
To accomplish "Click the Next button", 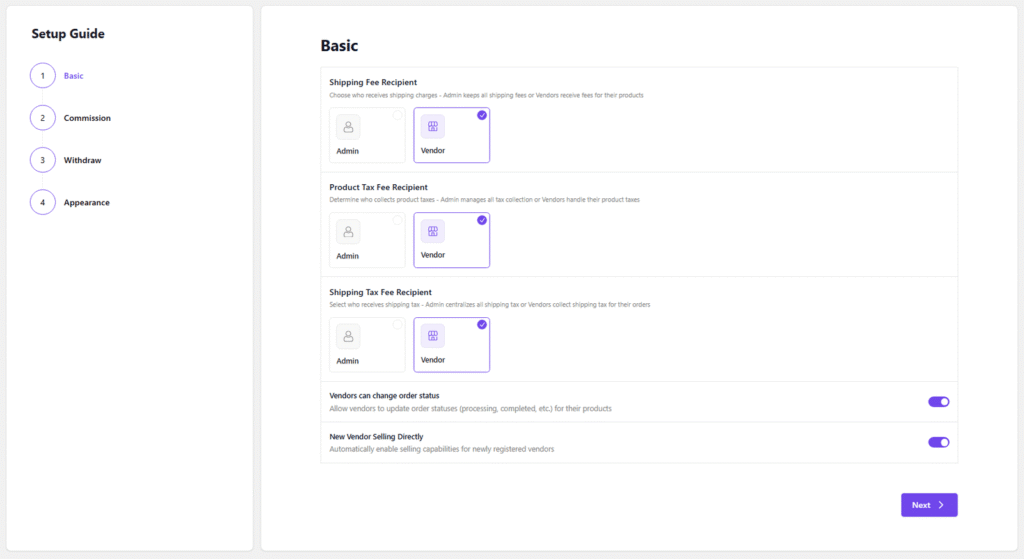I will click(x=928, y=505).
